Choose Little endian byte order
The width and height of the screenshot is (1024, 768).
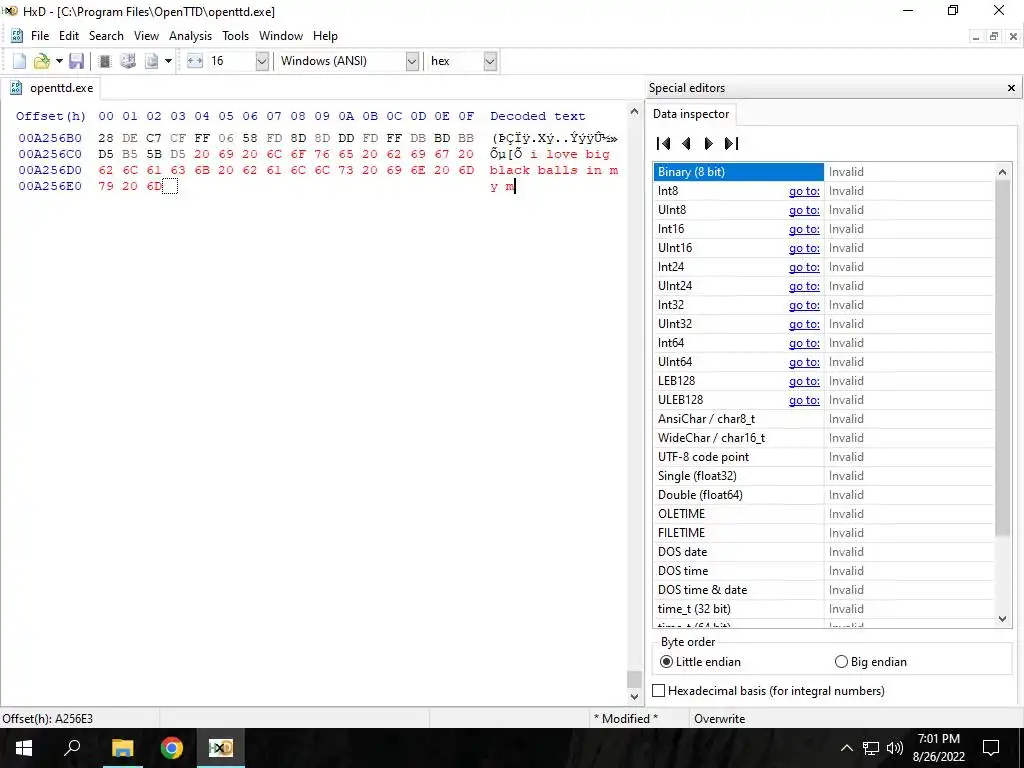tap(700, 662)
